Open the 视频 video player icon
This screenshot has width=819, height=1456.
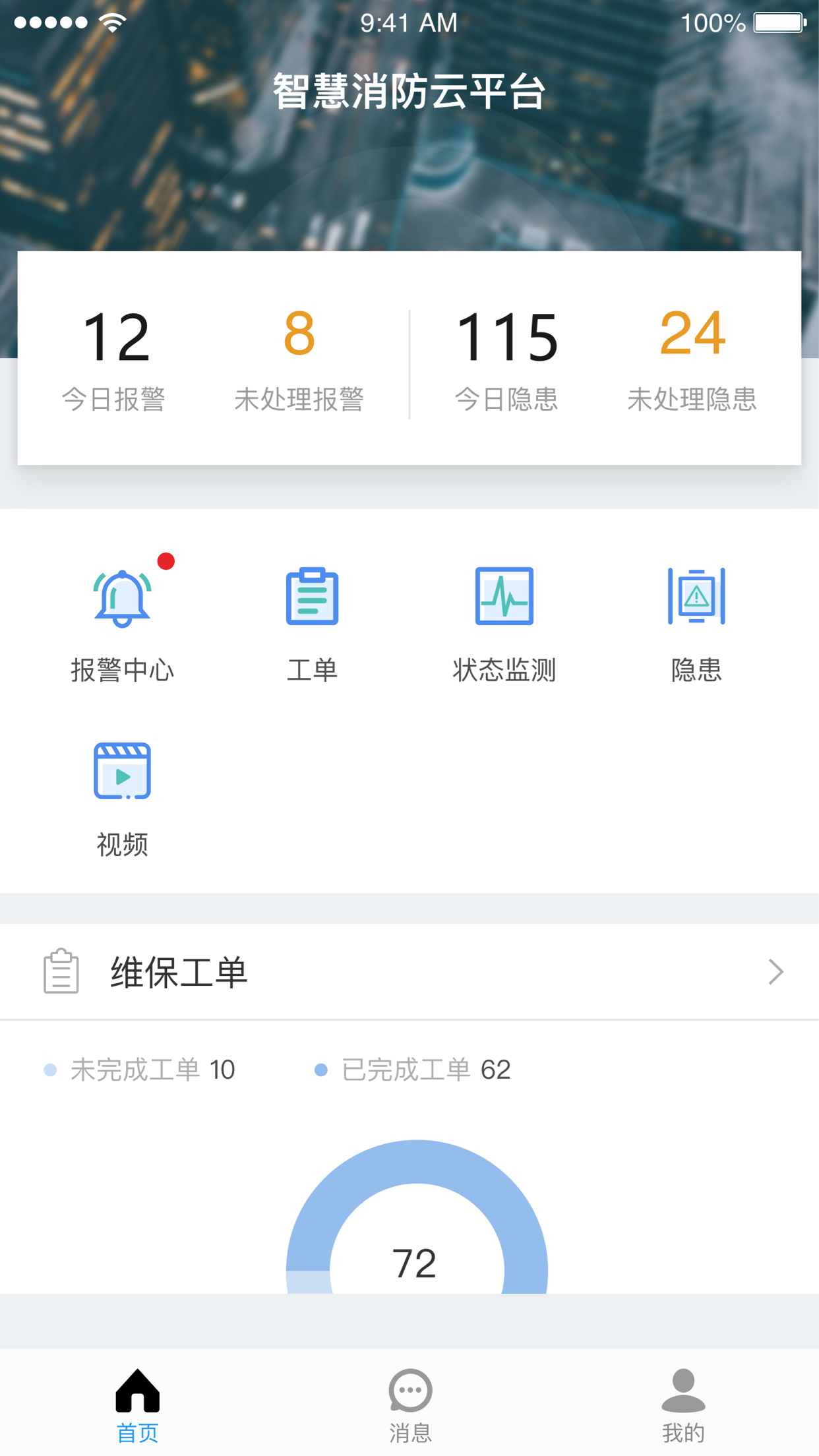(122, 771)
